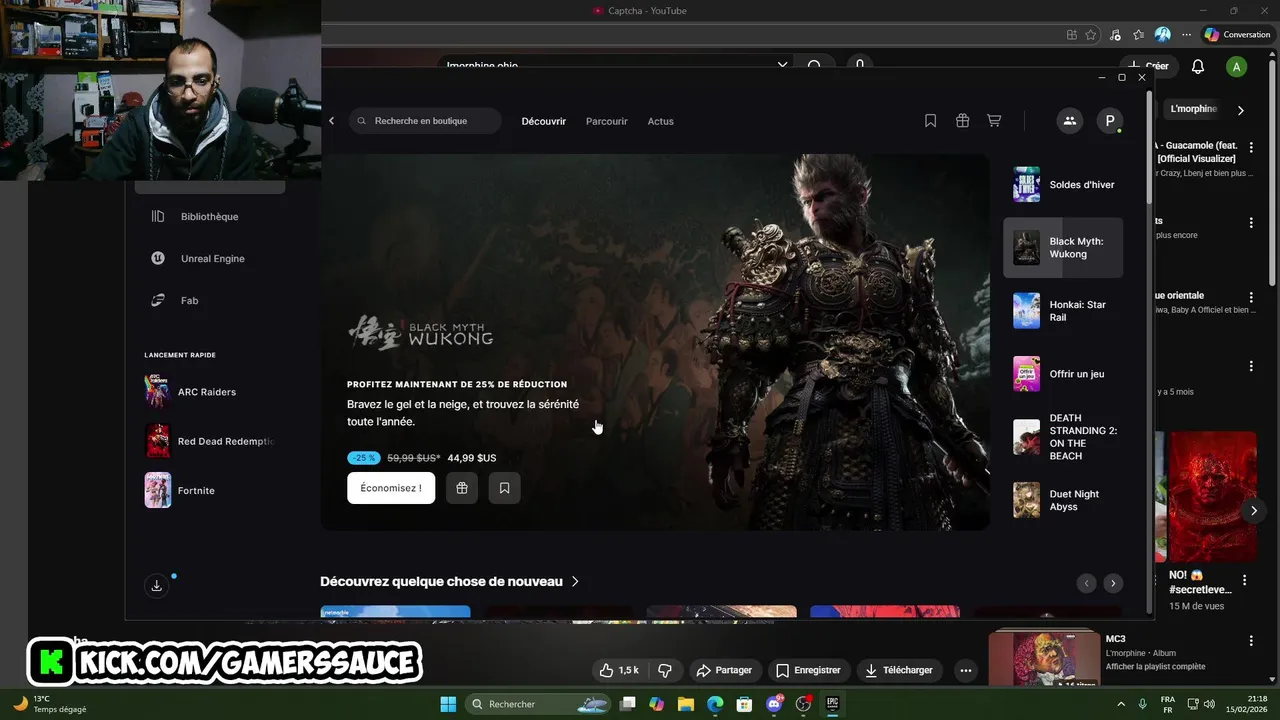Add page to favorites star in address bar
Screen dimensions: 1280x720
(1091, 34)
